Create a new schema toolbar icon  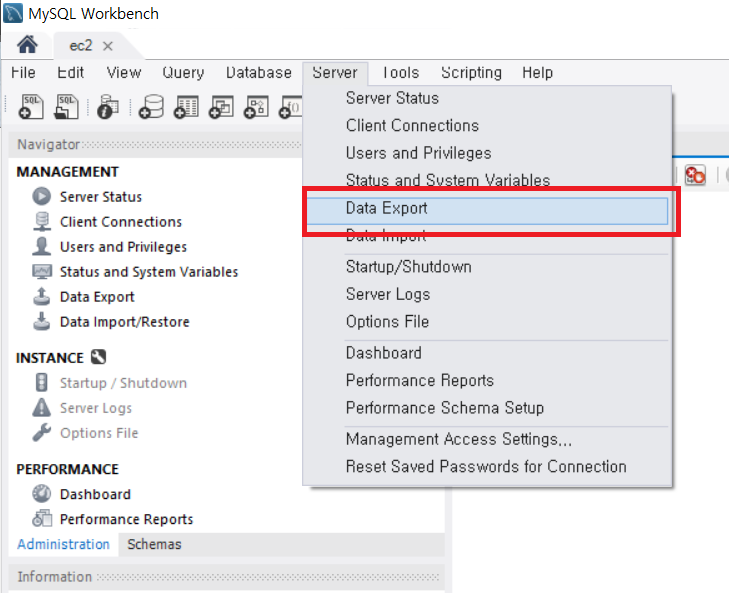click(x=152, y=107)
